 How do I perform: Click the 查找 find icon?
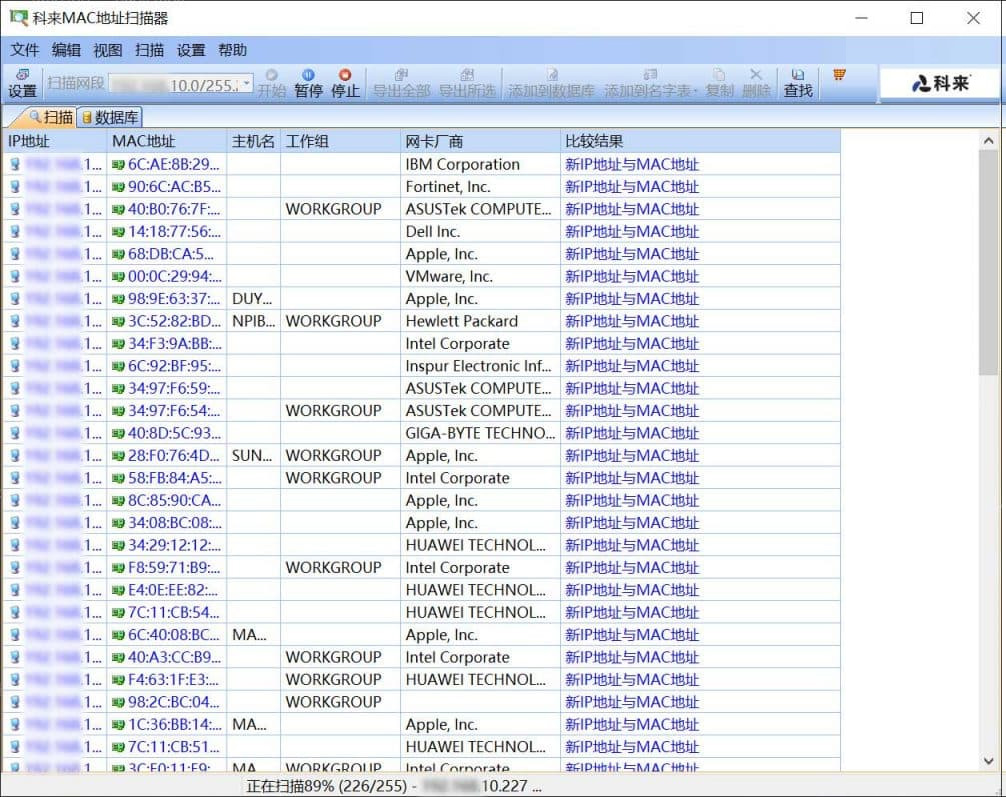(x=797, y=83)
